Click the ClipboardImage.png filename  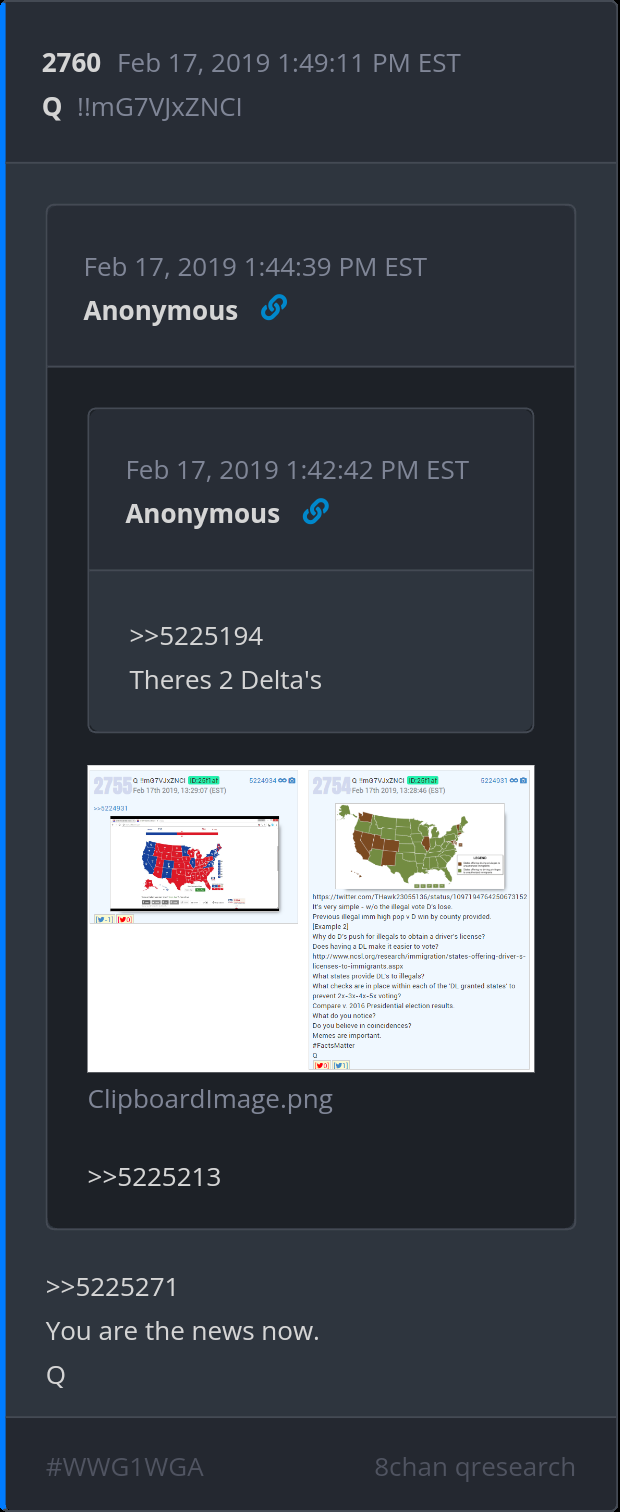(x=210, y=1100)
